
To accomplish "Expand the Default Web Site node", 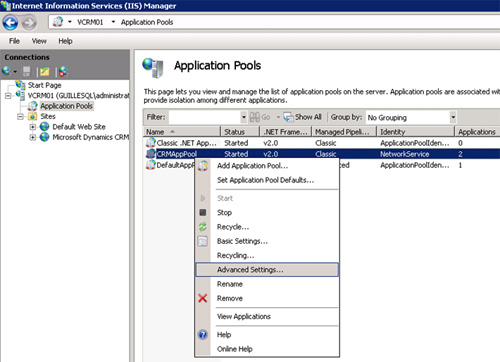I will coord(33,127).
